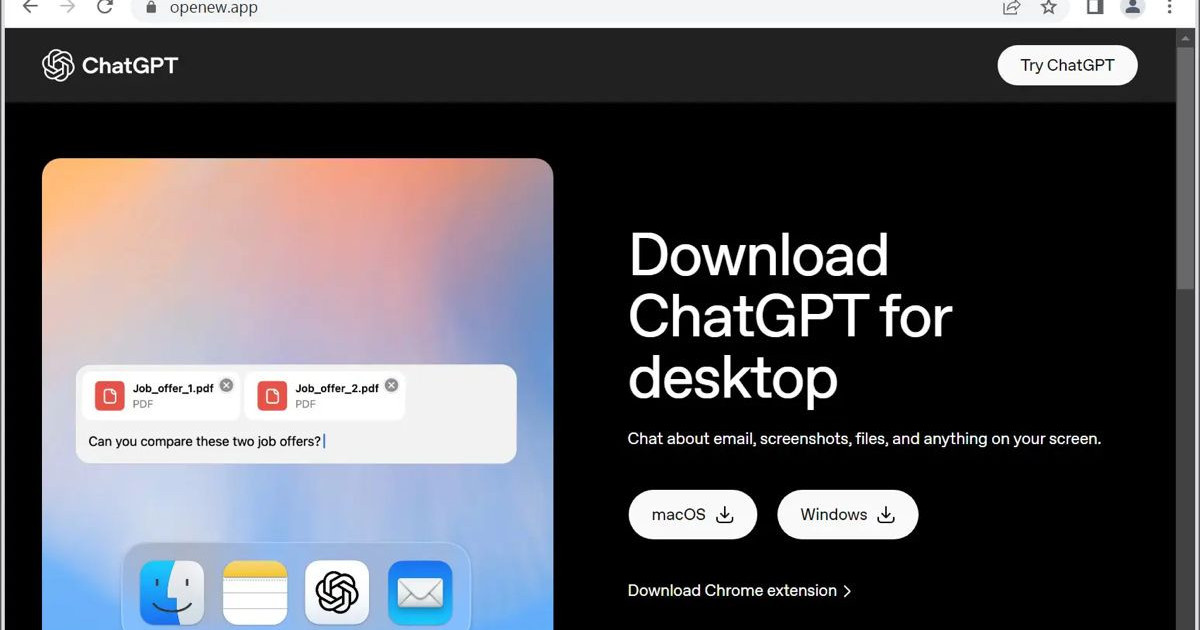The width and height of the screenshot is (1200, 630).
Task: Click the Try ChatGPT button
Action: click(x=1067, y=65)
